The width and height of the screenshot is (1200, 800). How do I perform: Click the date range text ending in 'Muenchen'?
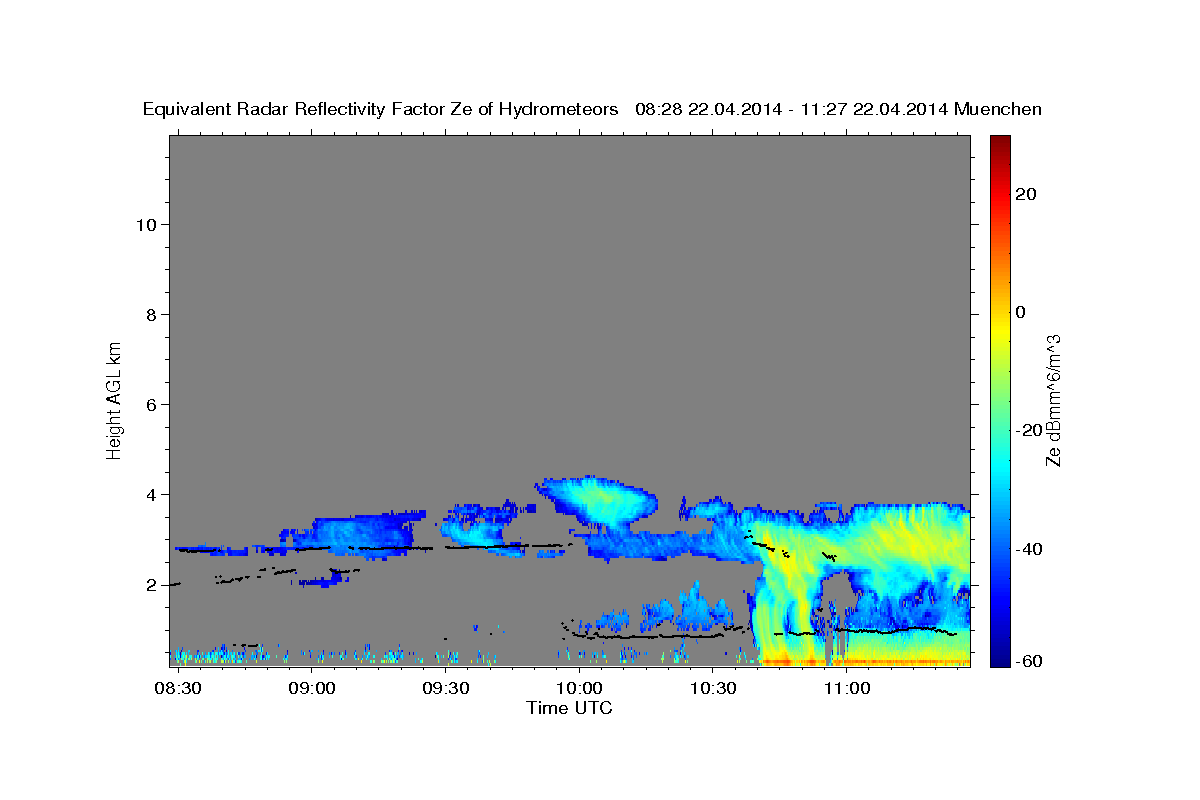click(x=839, y=110)
